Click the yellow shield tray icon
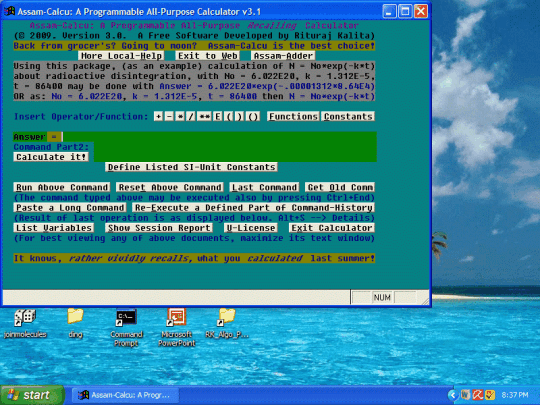This screenshot has height=405, width=540. [x=489, y=395]
